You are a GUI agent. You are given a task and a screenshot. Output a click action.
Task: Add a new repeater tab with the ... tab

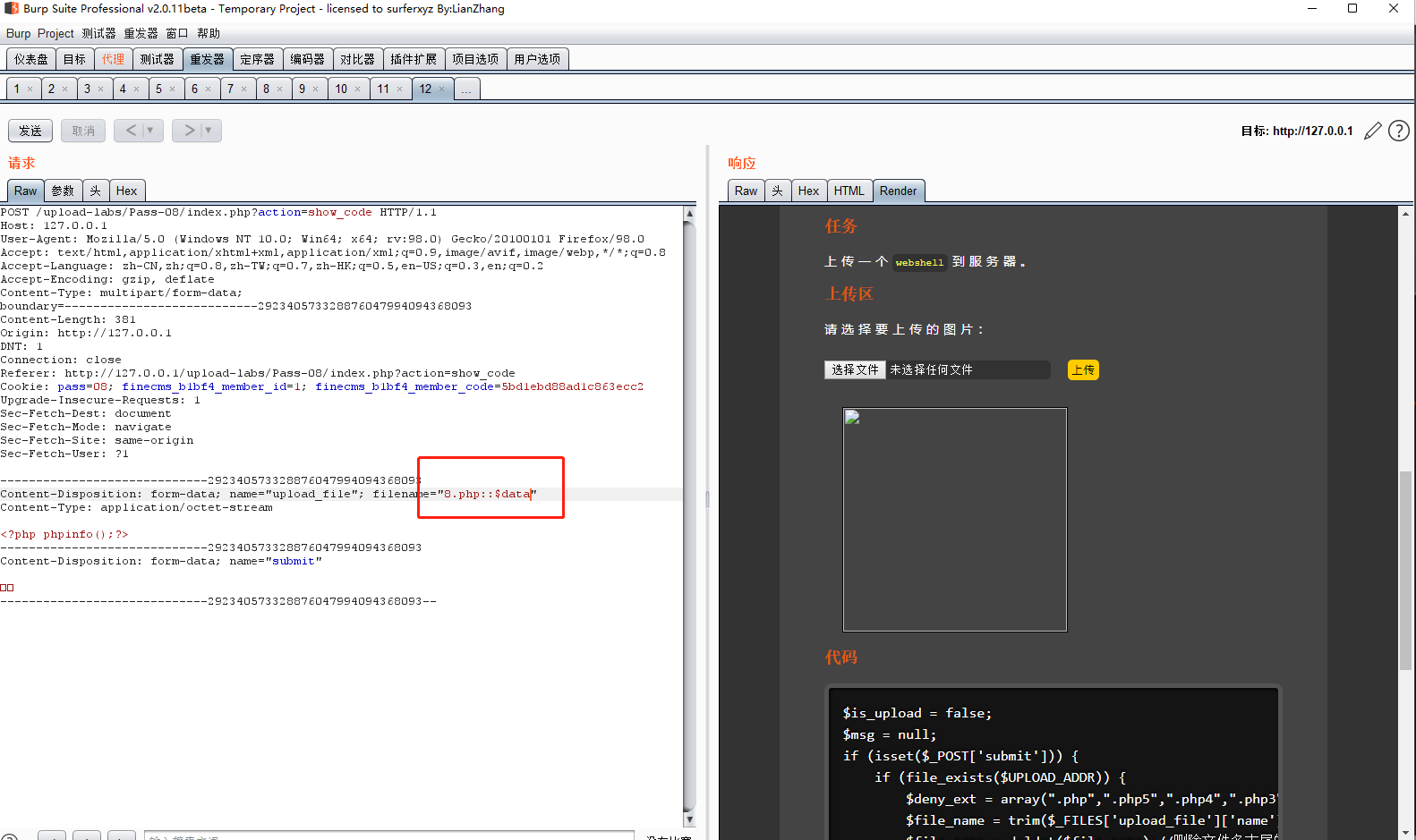tap(466, 89)
